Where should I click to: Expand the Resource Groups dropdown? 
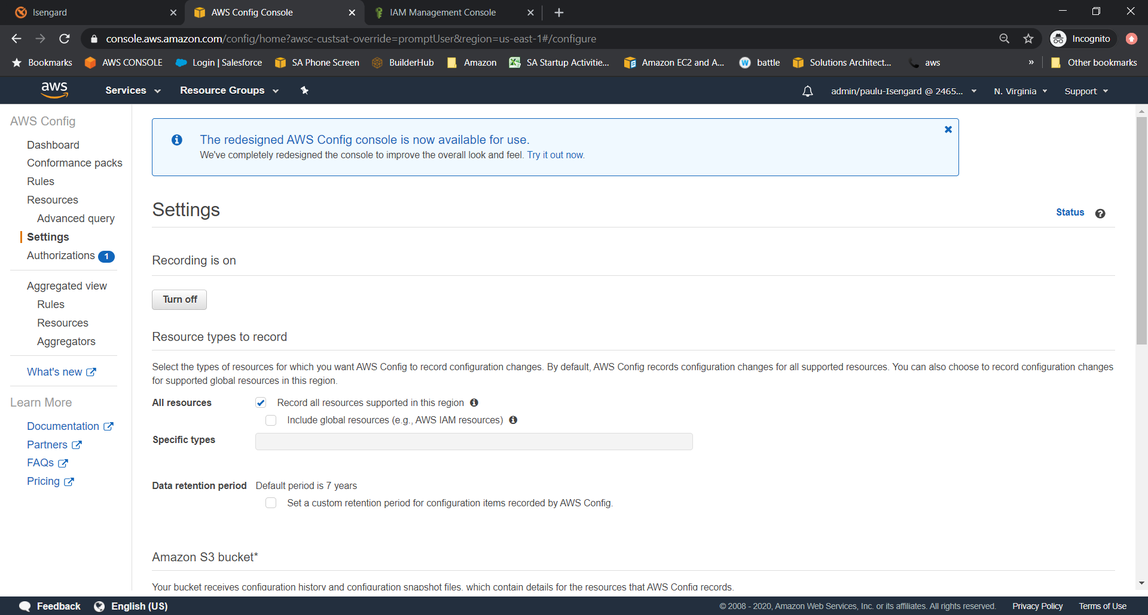click(x=229, y=91)
